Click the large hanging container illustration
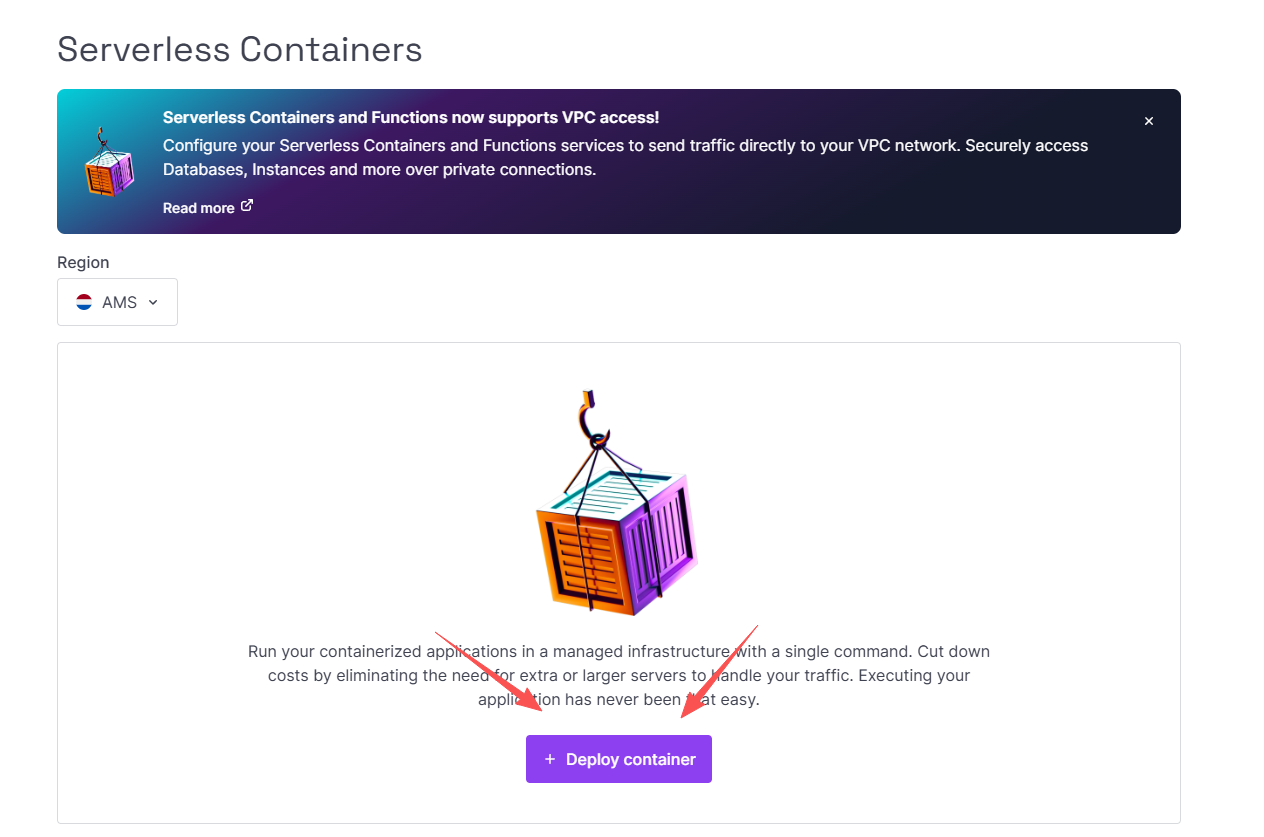1264x837 pixels. pyautogui.click(x=616, y=530)
